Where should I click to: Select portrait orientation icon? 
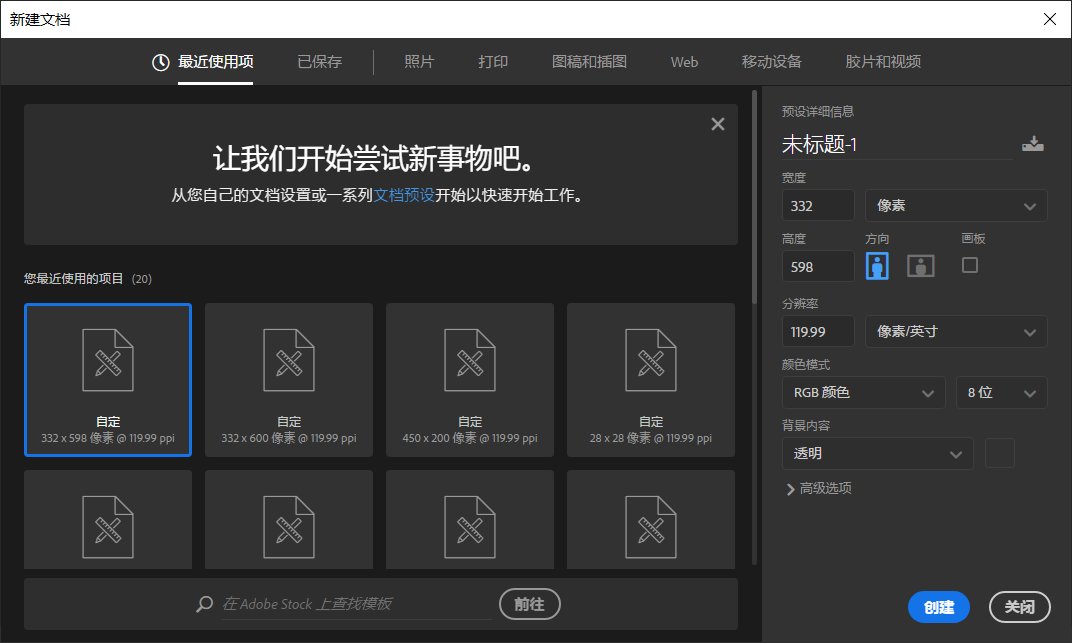[x=877, y=266]
